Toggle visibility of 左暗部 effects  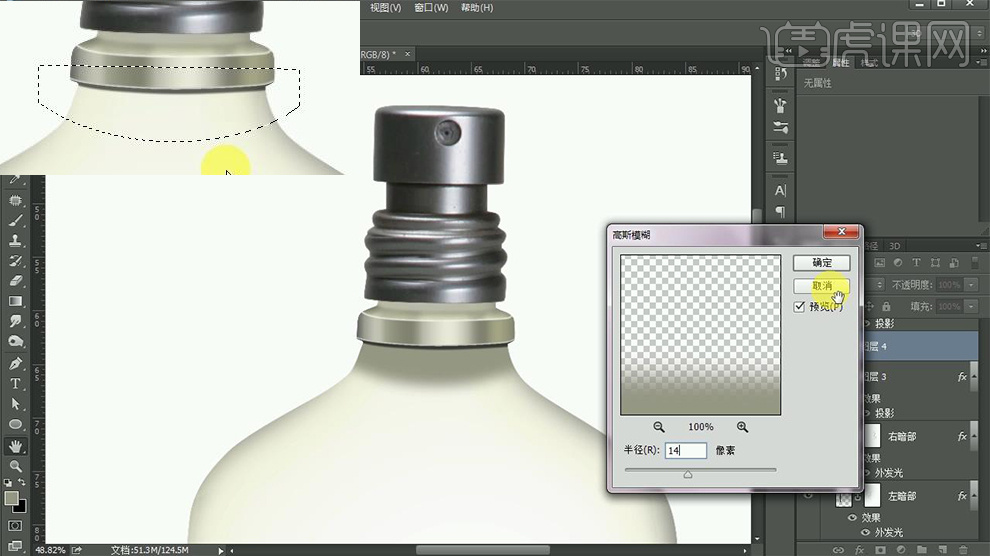(x=852, y=518)
